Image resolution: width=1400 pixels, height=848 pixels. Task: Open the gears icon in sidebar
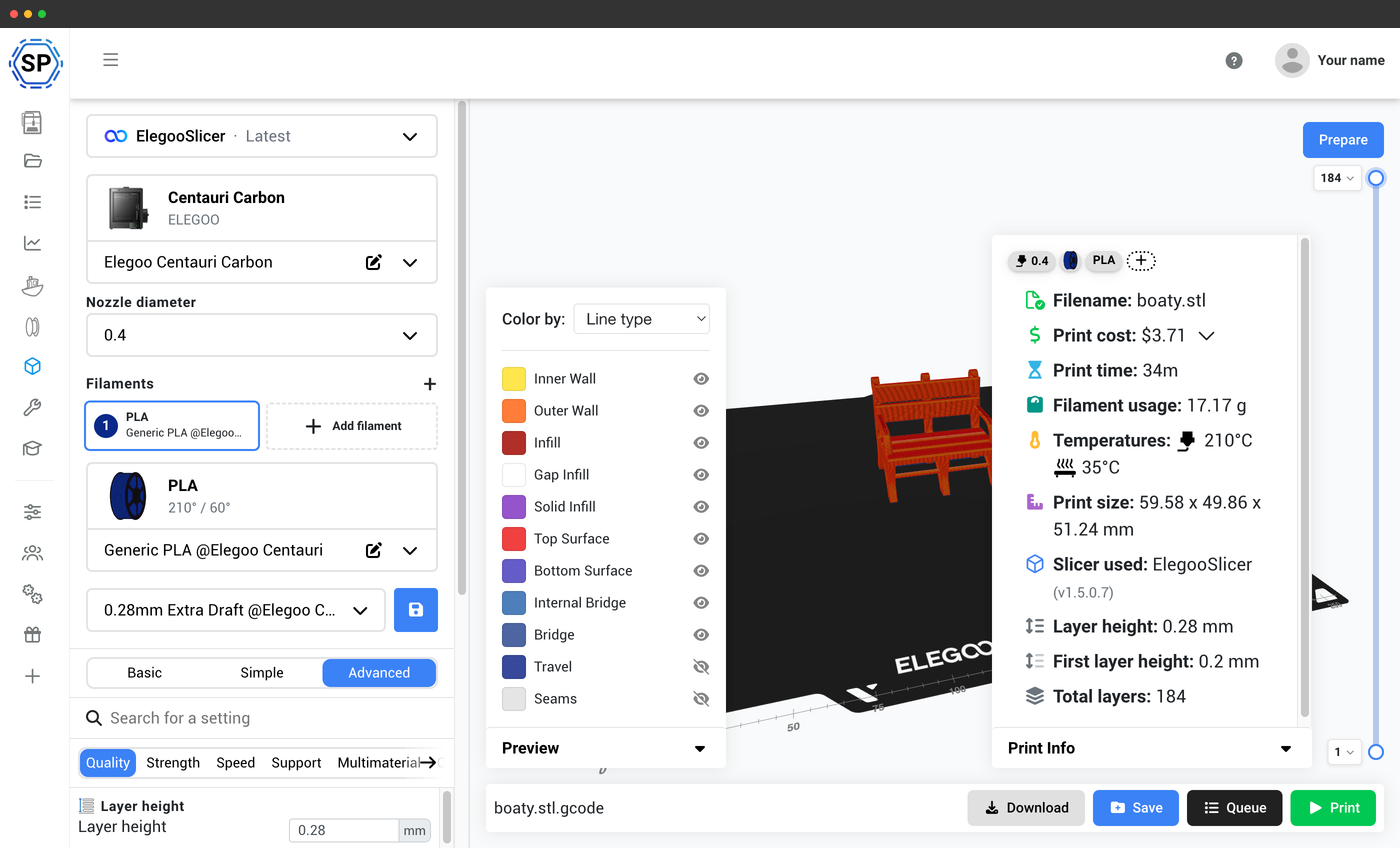click(x=32, y=594)
